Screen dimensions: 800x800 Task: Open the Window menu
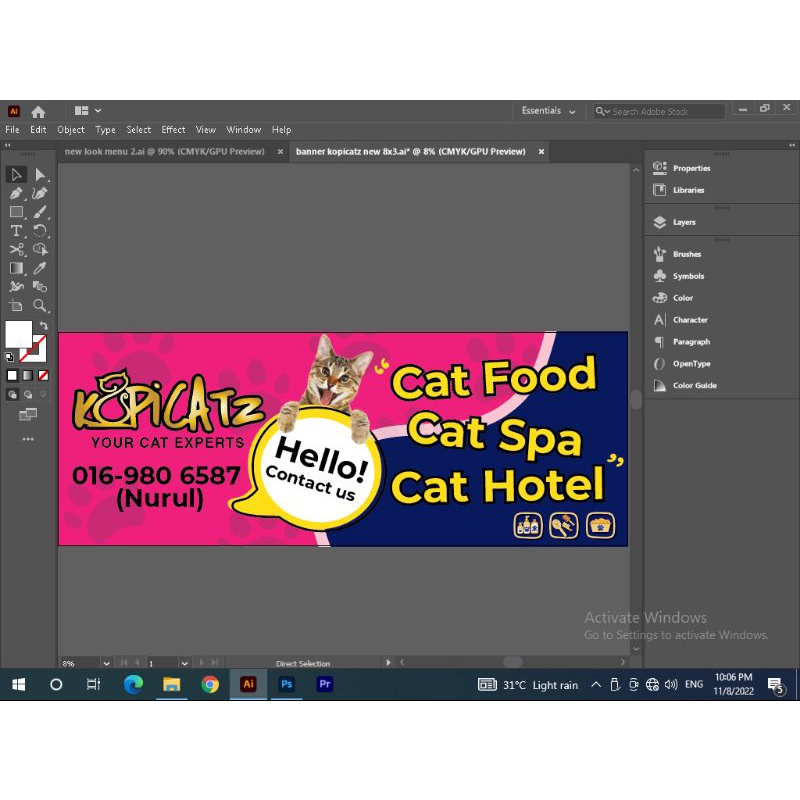coord(244,130)
